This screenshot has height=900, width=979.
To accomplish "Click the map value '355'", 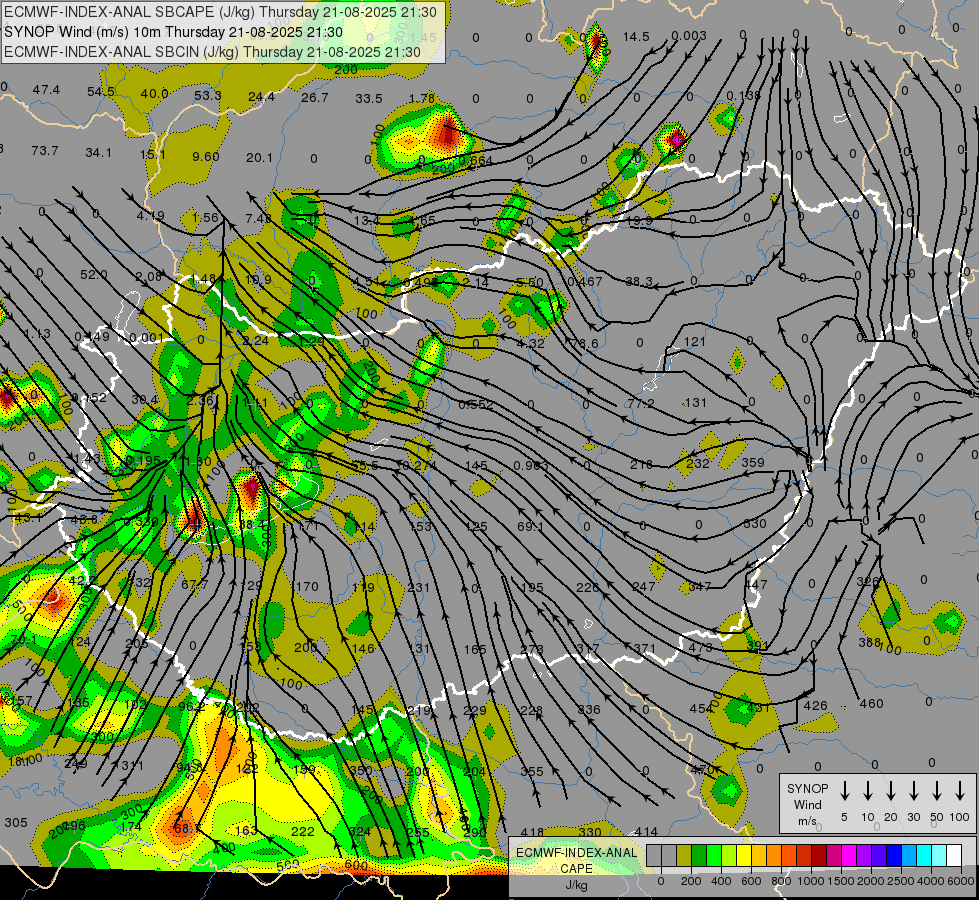I will tap(532, 771).
